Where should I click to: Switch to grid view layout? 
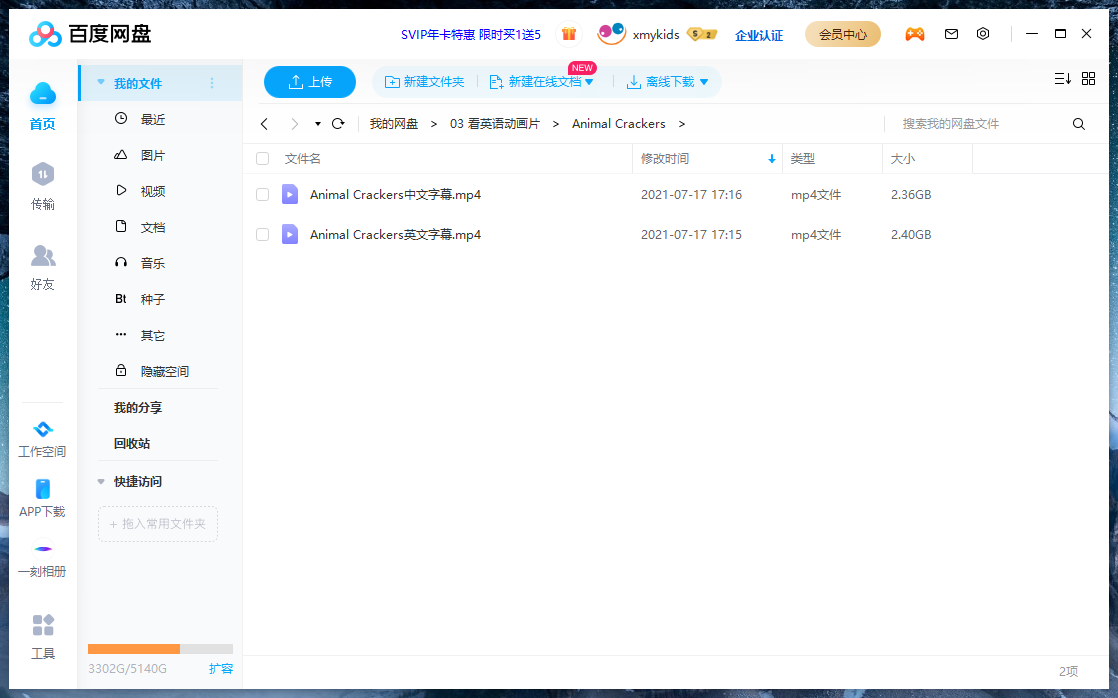(x=1088, y=78)
